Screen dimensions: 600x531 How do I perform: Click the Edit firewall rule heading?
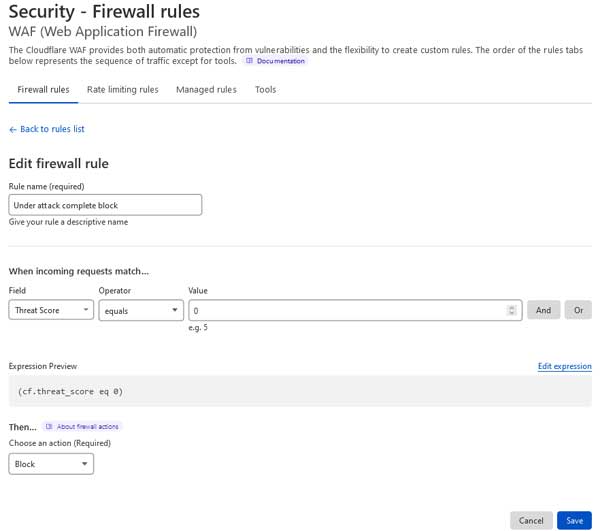click(x=59, y=164)
